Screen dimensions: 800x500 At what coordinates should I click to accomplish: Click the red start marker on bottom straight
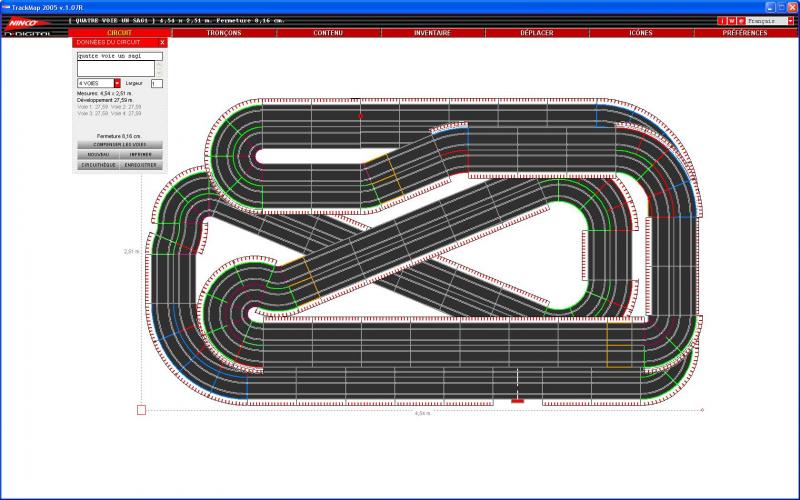click(x=517, y=400)
